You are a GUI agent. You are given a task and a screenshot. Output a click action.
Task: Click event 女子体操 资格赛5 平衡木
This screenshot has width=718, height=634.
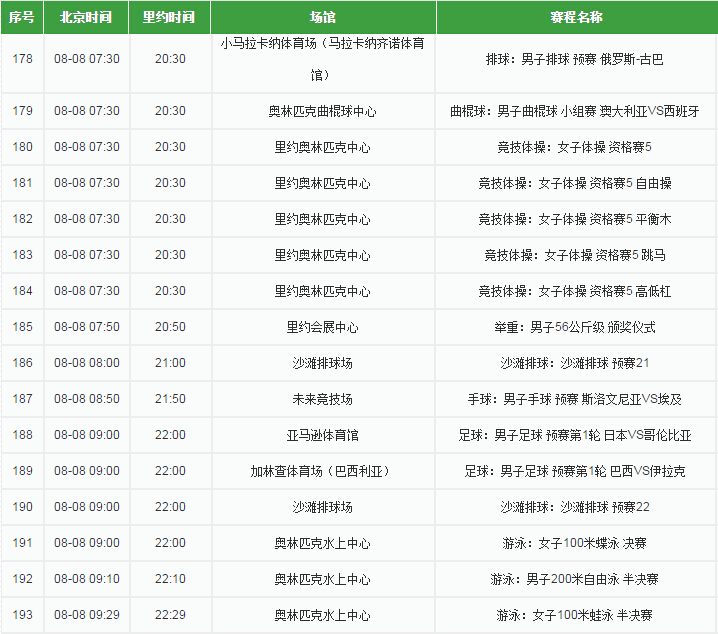[x=575, y=219]
